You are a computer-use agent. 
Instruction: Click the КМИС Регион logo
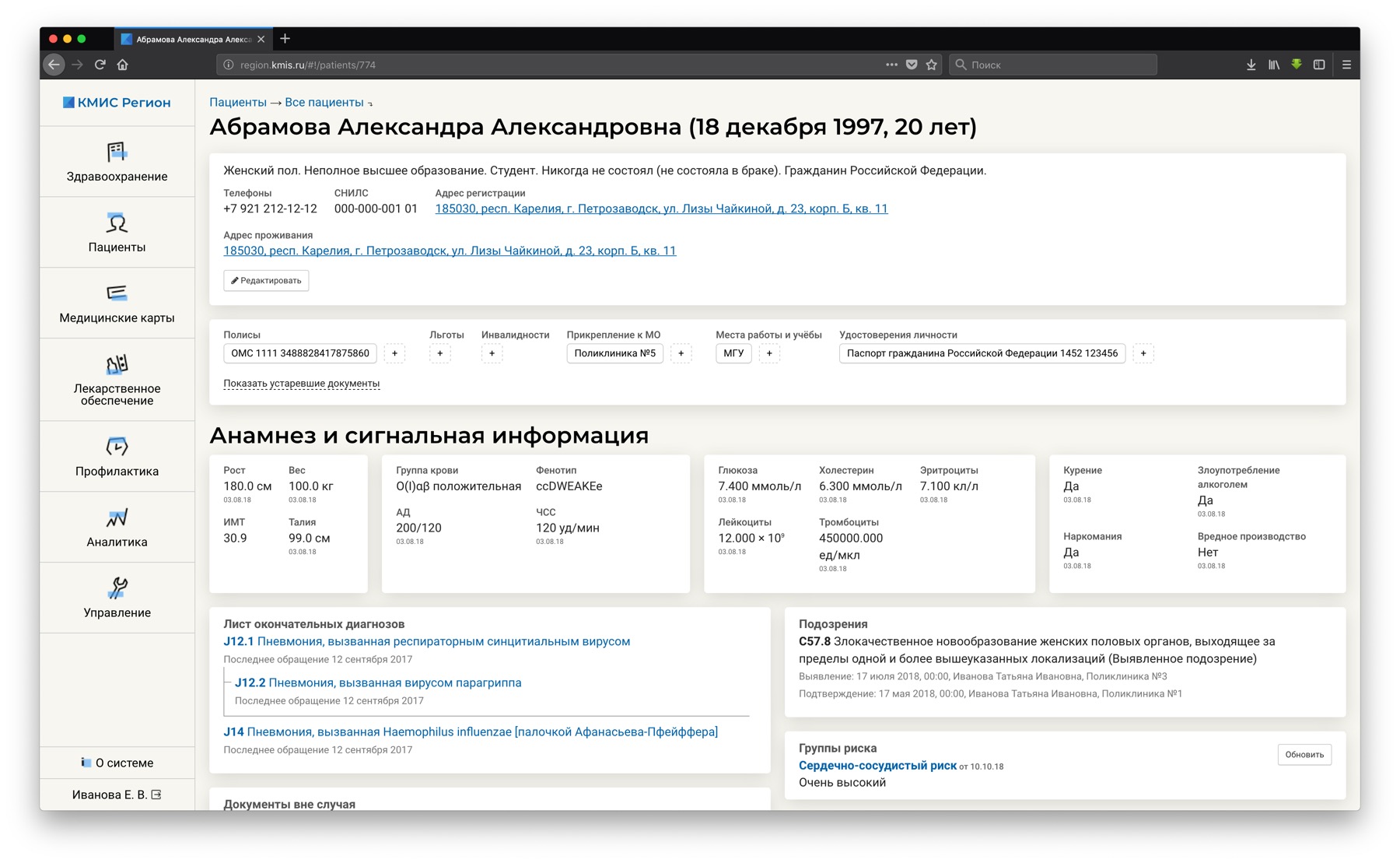[x=117, y=103]
